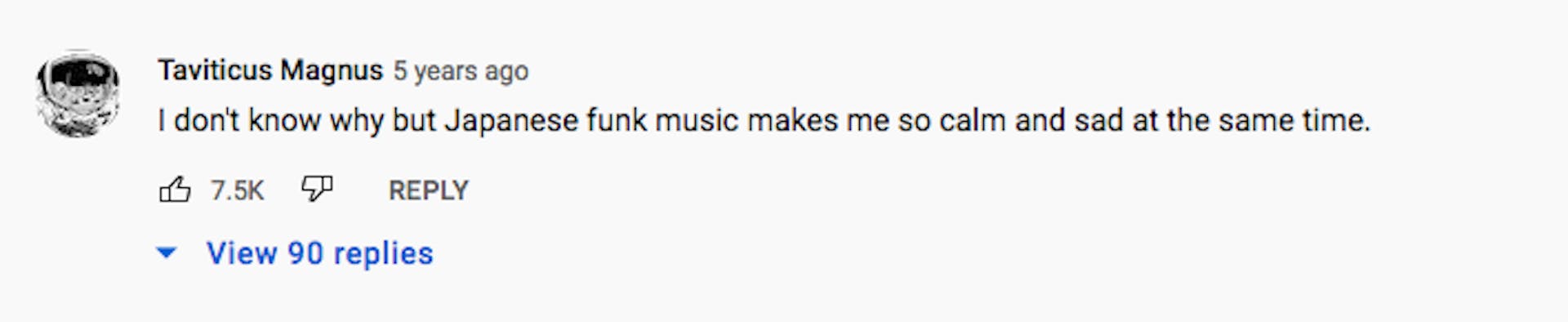Image resolution: width=1568 pixels, height=322 pixels.
Task: Click the number 90 in the replies link
Action: coord(305,253)
